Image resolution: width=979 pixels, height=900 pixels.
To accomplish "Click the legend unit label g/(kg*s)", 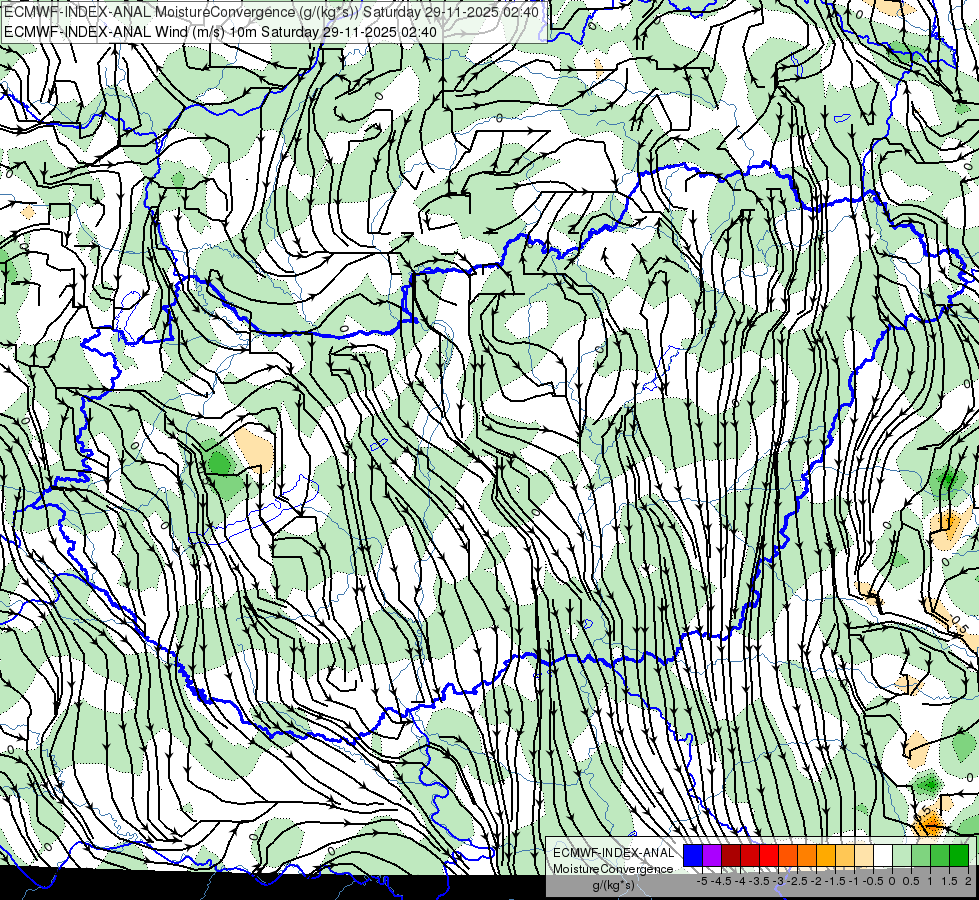I will click(613, 885).
